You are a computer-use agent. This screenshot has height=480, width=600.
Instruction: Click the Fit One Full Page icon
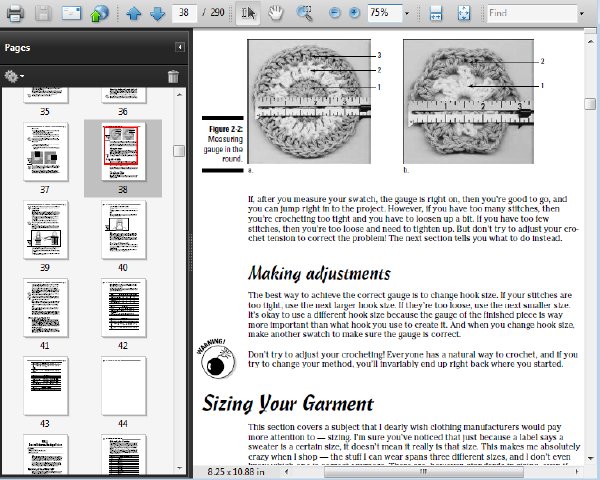(464, 13)
